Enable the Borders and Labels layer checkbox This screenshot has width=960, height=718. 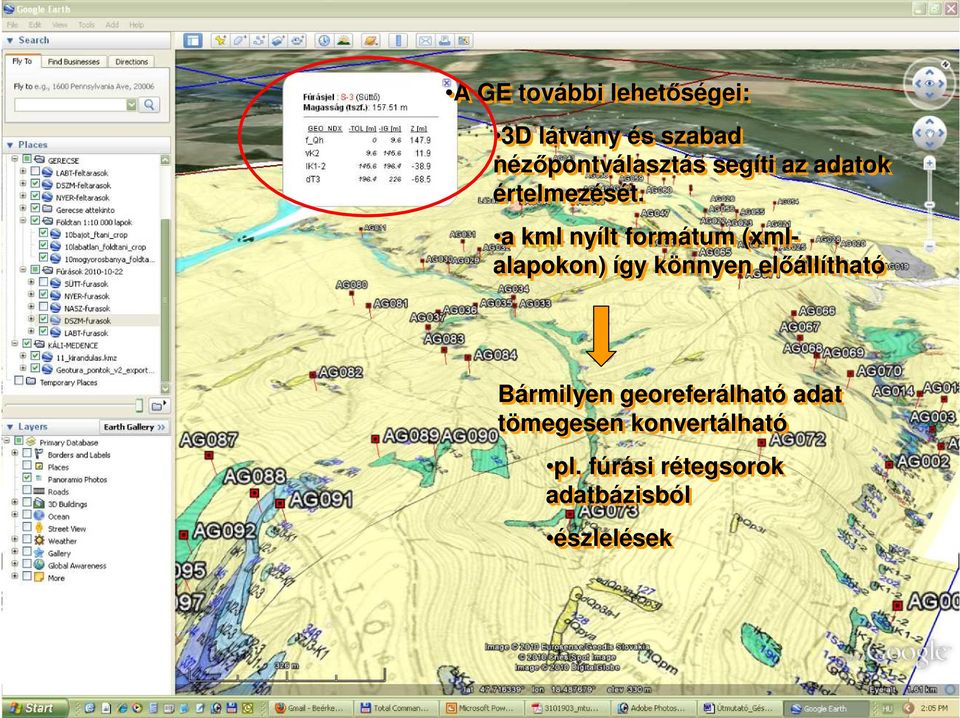coord(27,454)
